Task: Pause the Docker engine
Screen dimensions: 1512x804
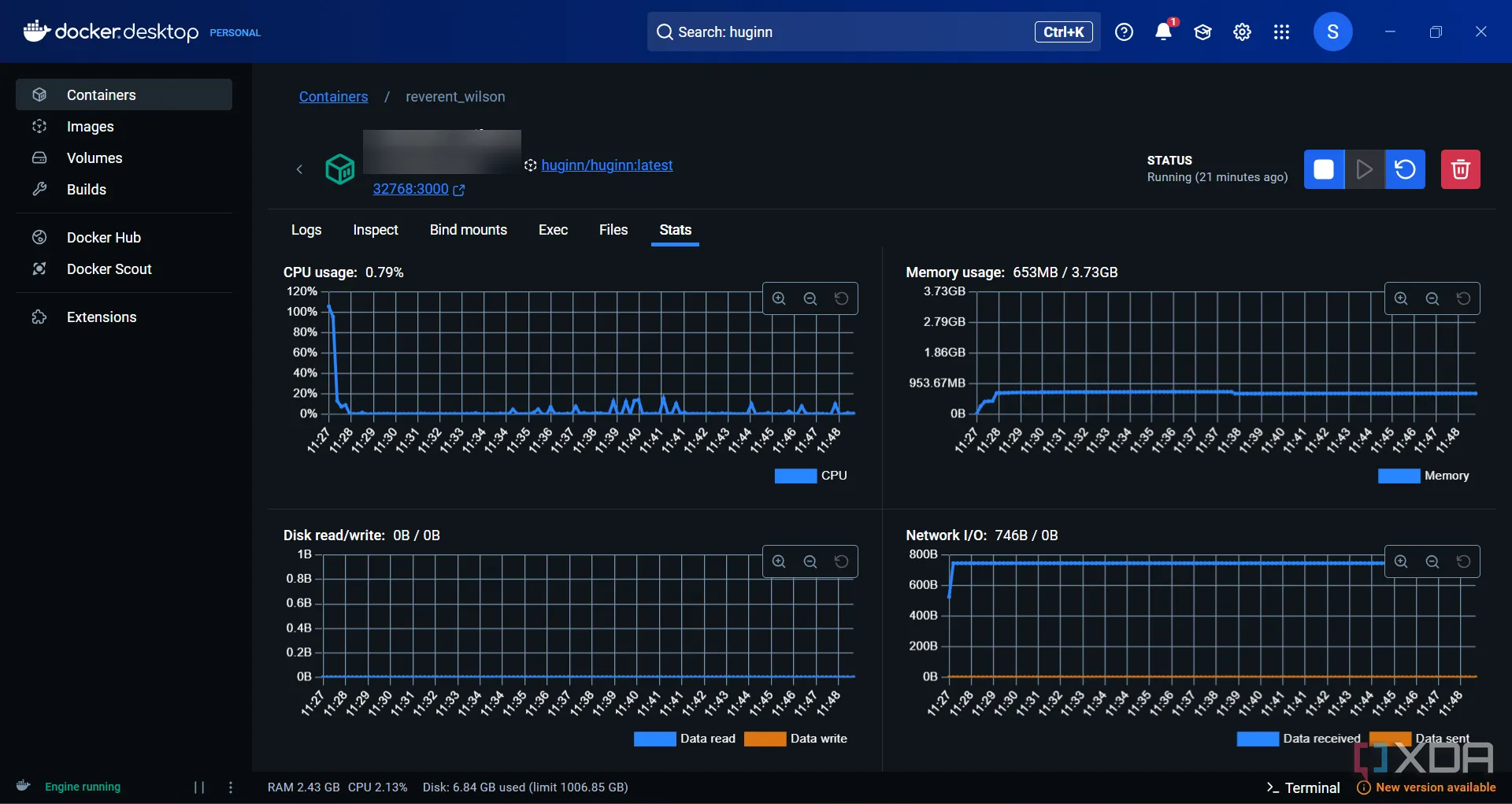Action: [199, 787]
